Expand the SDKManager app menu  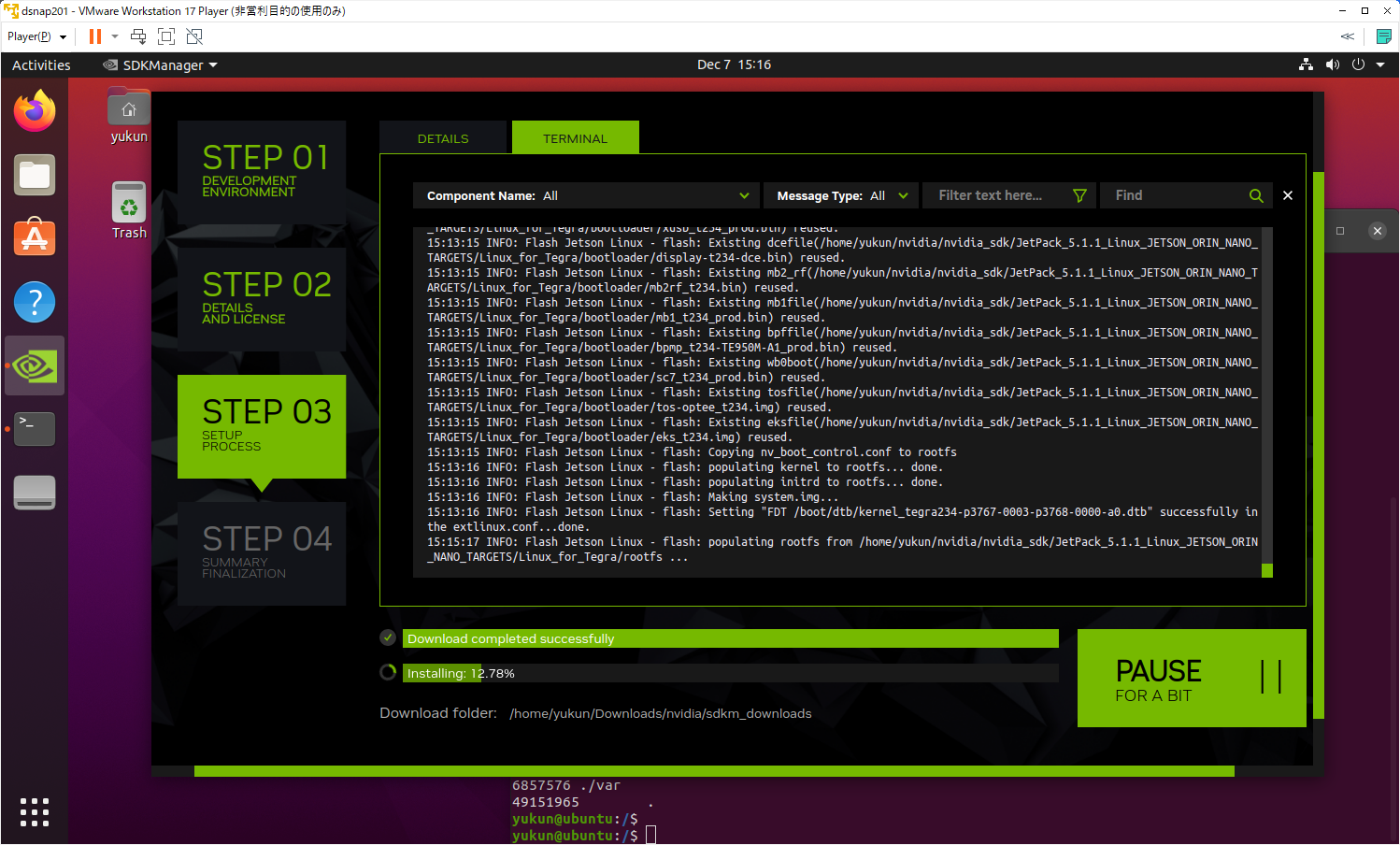pyautogui.click(x=160, y=64)
